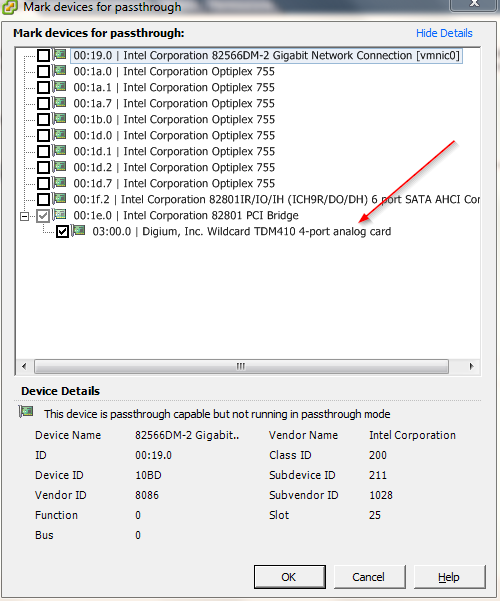Click PCI card icon of device 00:19.0
The image size is (500, 601).
point(59,54)
